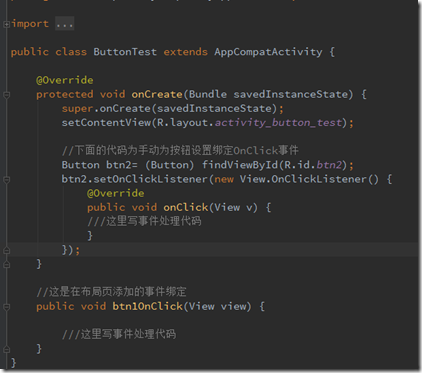Click the class name ButtonTest
The height and width of the screenshot is (373, 422).
point(125,52)
